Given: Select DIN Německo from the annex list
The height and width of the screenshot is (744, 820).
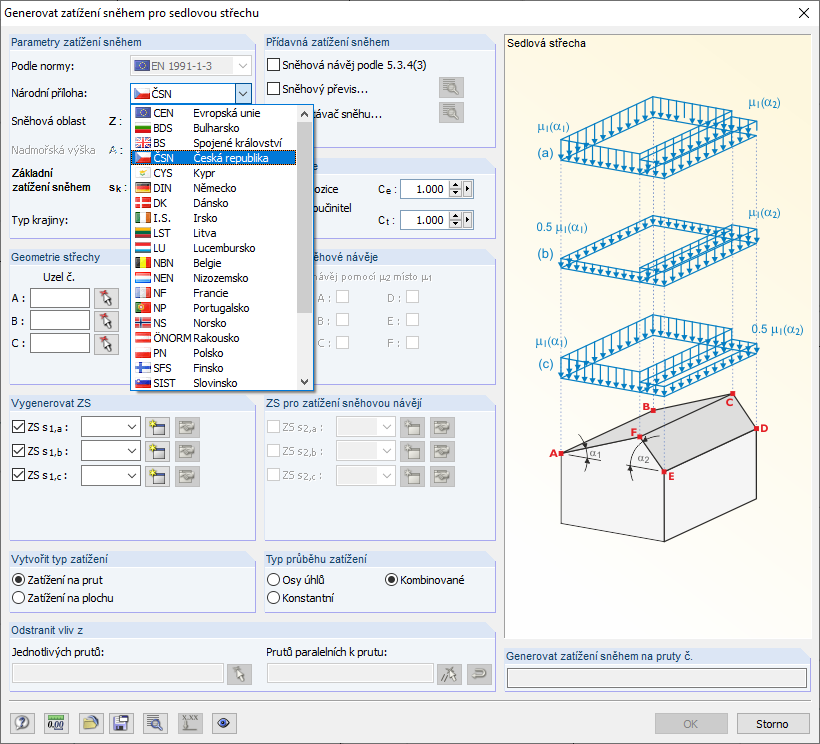Looking at the screenshot, I should point(214,188).
